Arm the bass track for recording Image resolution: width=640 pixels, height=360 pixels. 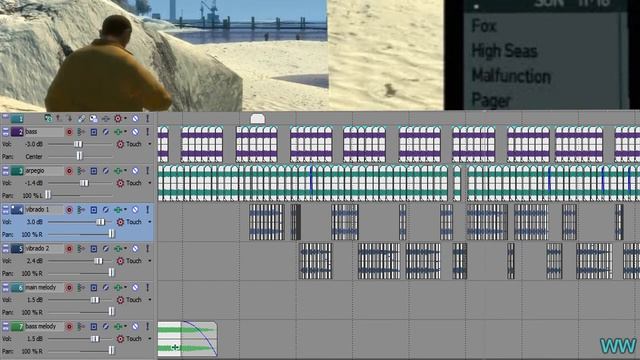(69, 132)
